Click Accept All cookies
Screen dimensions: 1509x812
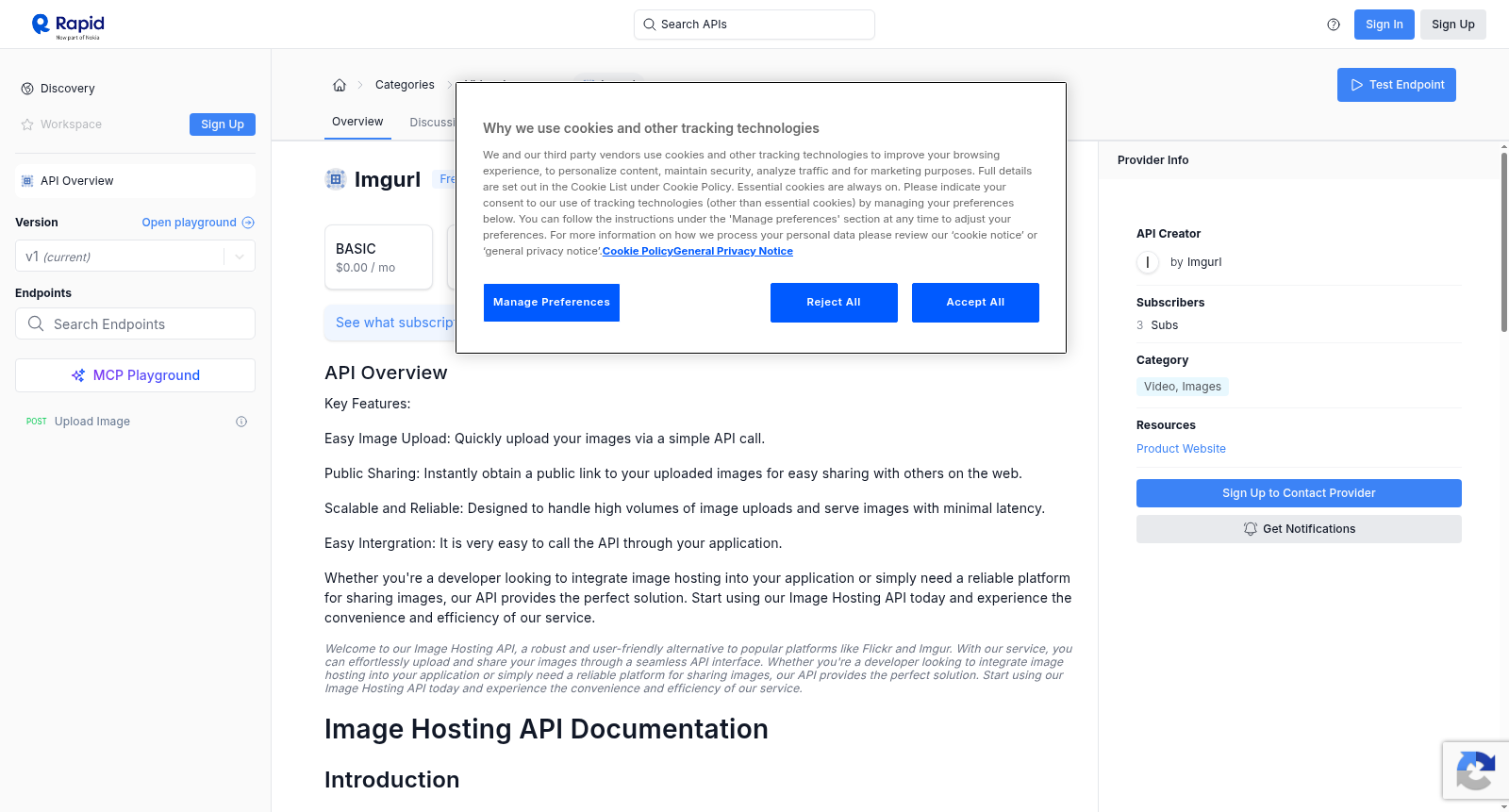coord(975,303)
